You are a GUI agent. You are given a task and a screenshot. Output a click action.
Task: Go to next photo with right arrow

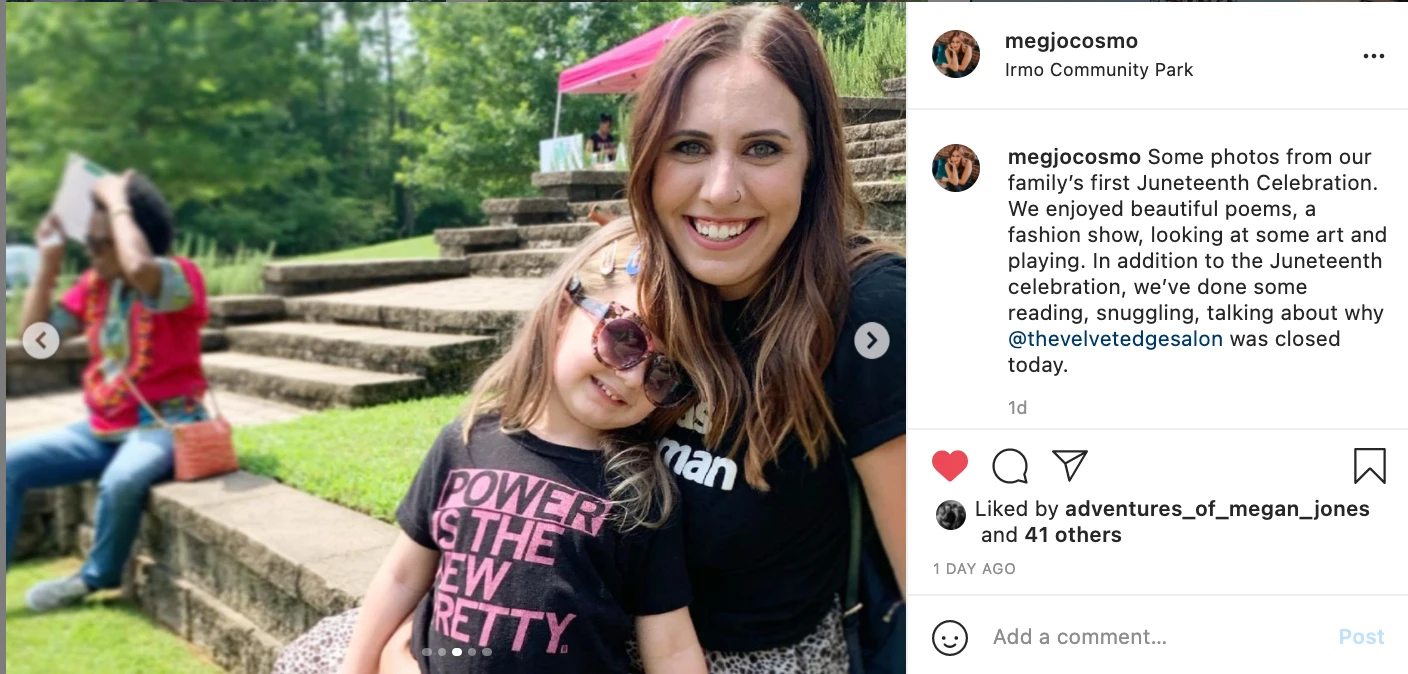871,341
